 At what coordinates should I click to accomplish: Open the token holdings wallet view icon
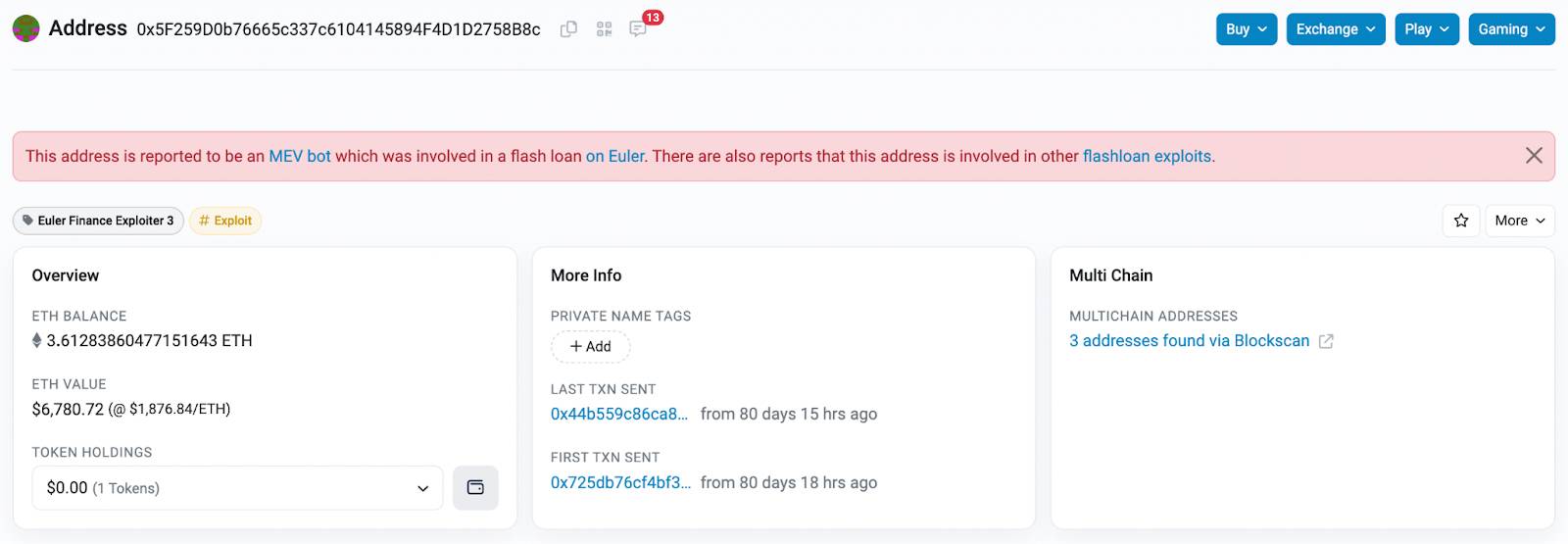tap(475, 488)
